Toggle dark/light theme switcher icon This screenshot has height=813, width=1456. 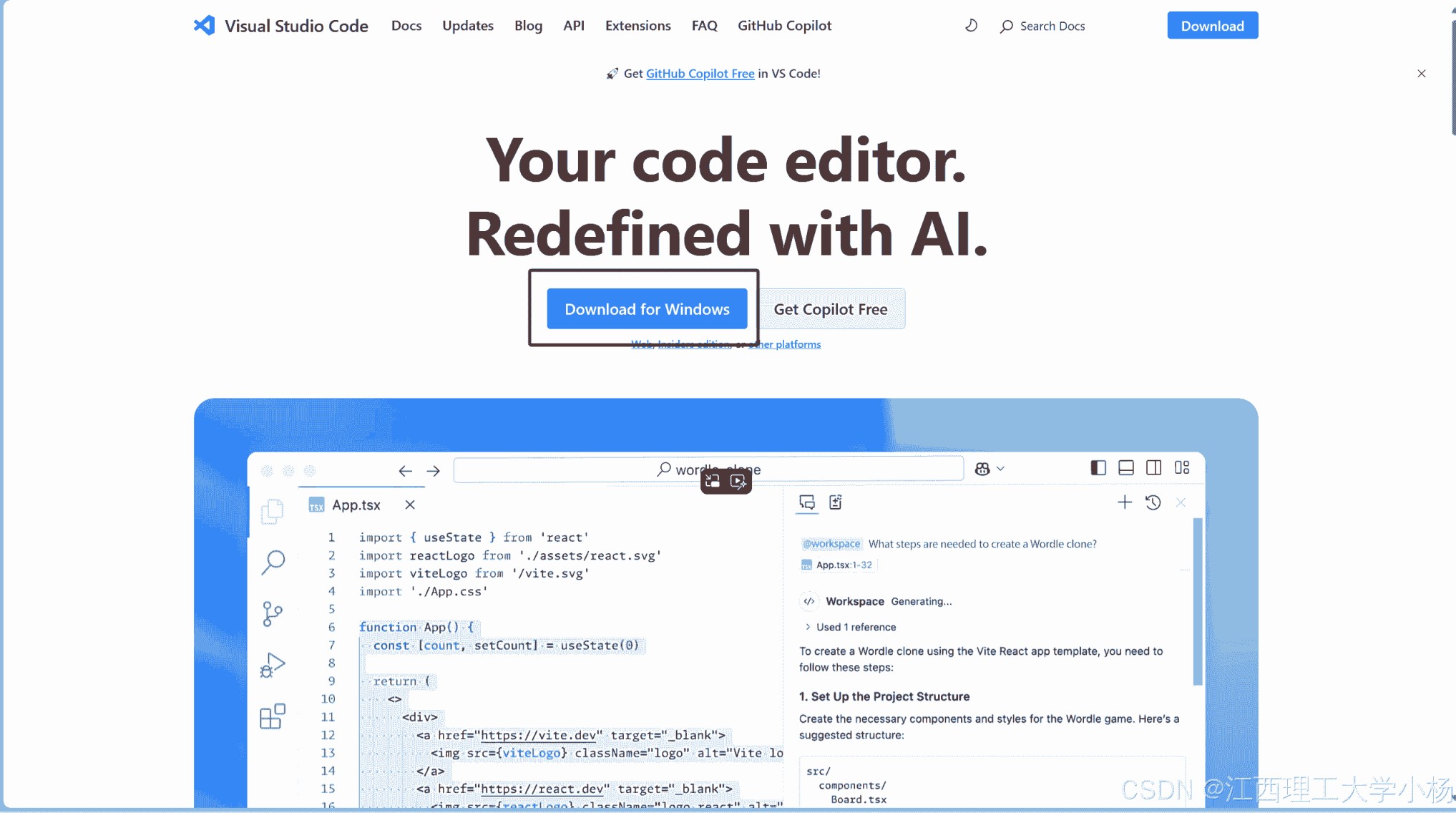coord(971,25)
